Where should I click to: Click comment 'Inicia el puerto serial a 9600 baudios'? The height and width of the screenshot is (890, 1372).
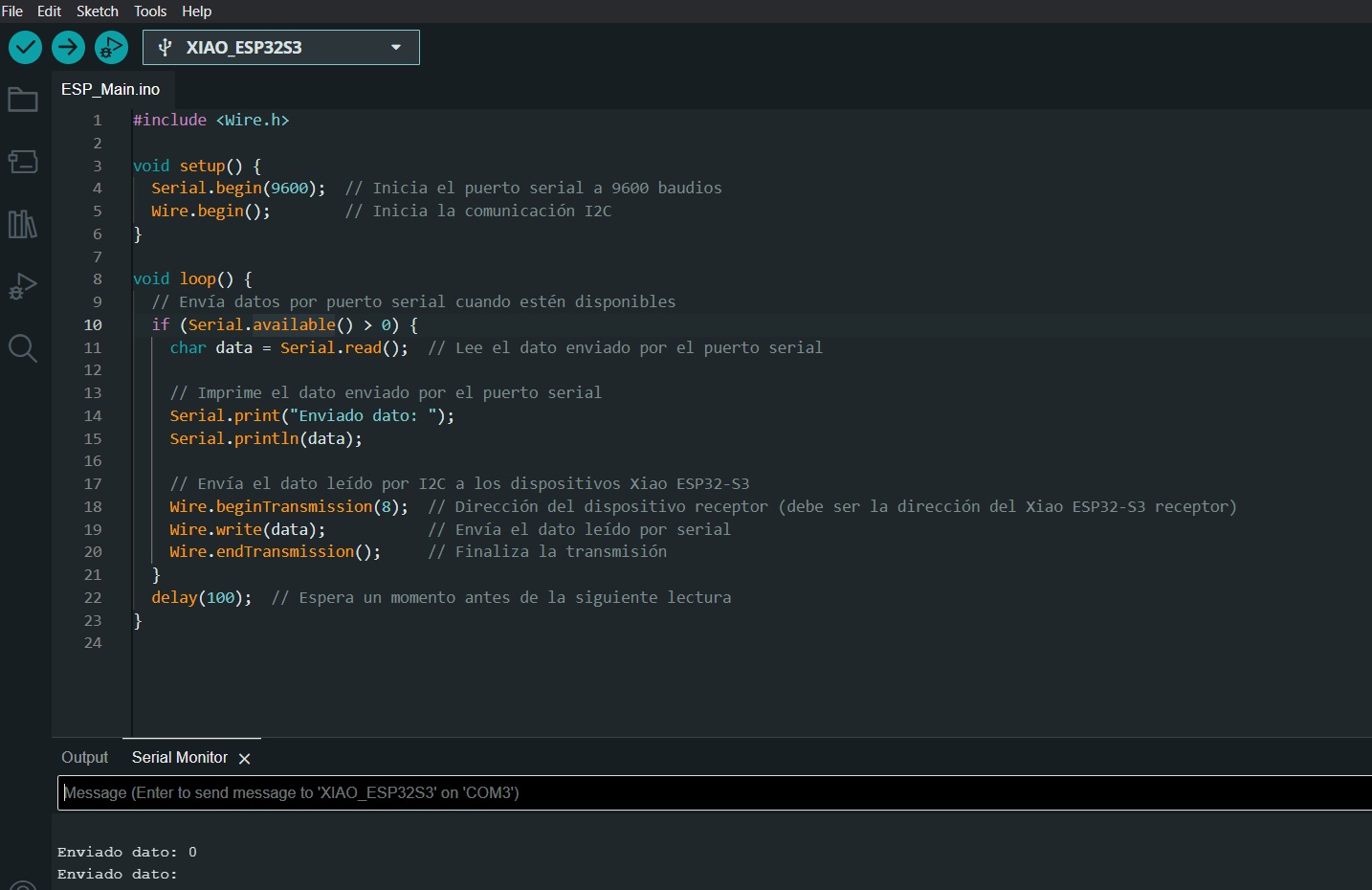pos(534,189)
